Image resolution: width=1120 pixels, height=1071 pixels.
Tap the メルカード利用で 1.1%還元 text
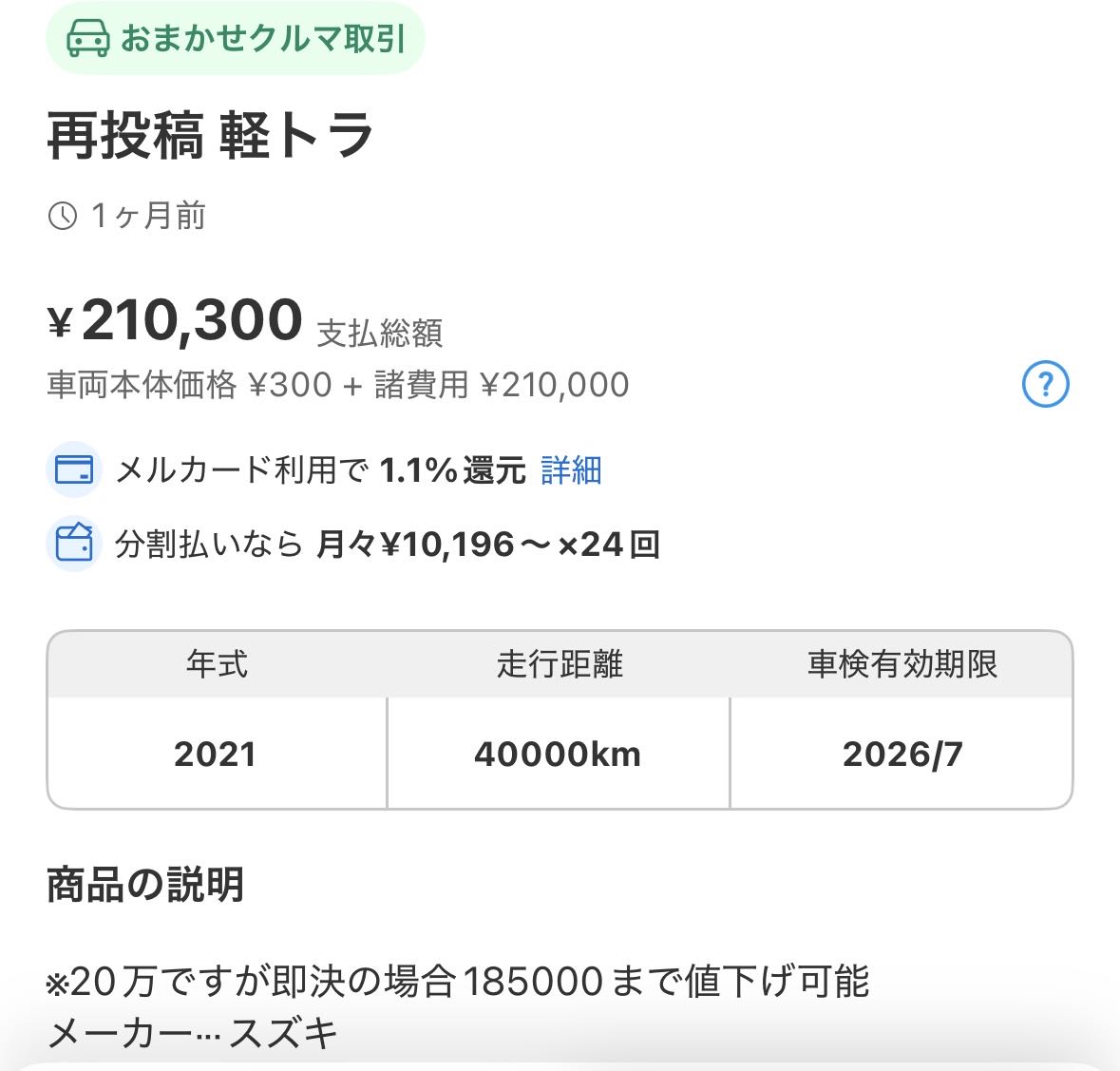click(x=320, y=470)
